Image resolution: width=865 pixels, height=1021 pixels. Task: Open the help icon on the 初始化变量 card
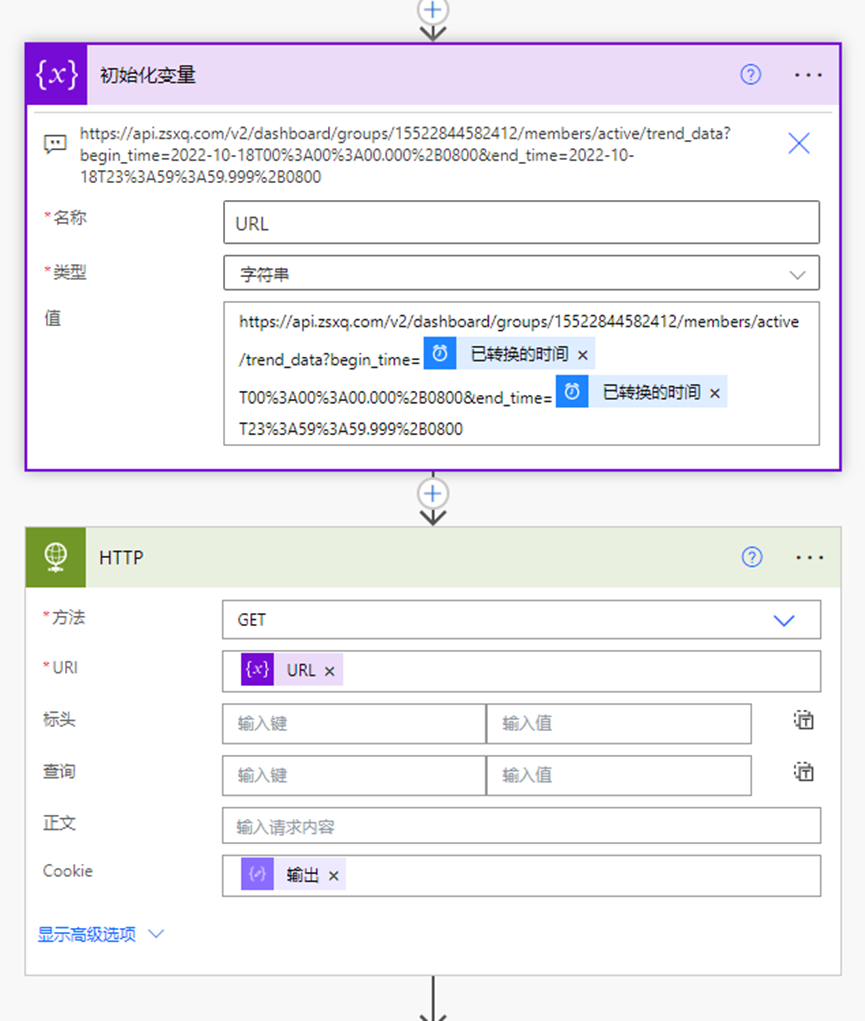pos(750,75)
